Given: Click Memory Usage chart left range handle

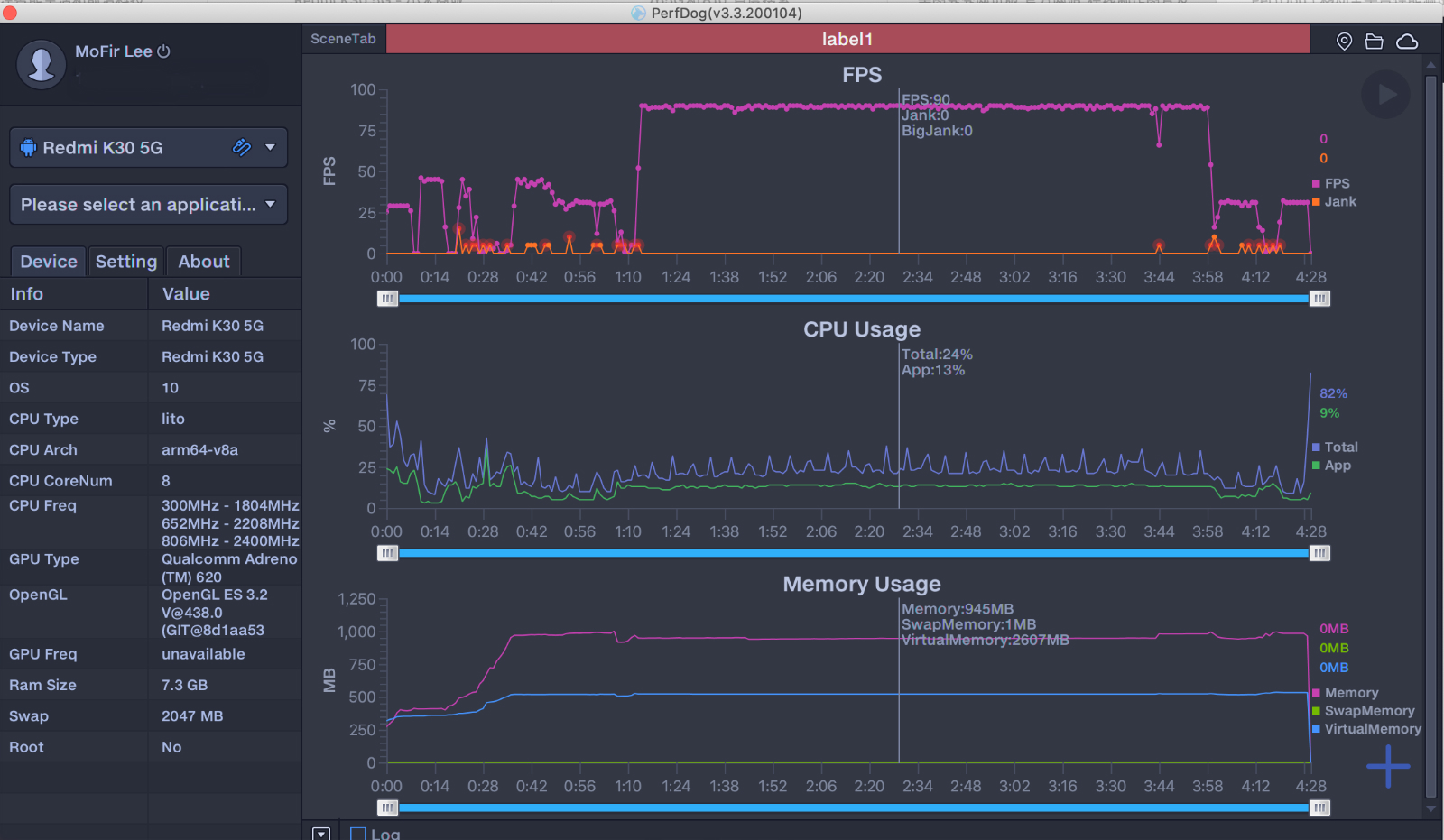Looking at the screenshot, I should pyautogui.click(x=387, y=808).
